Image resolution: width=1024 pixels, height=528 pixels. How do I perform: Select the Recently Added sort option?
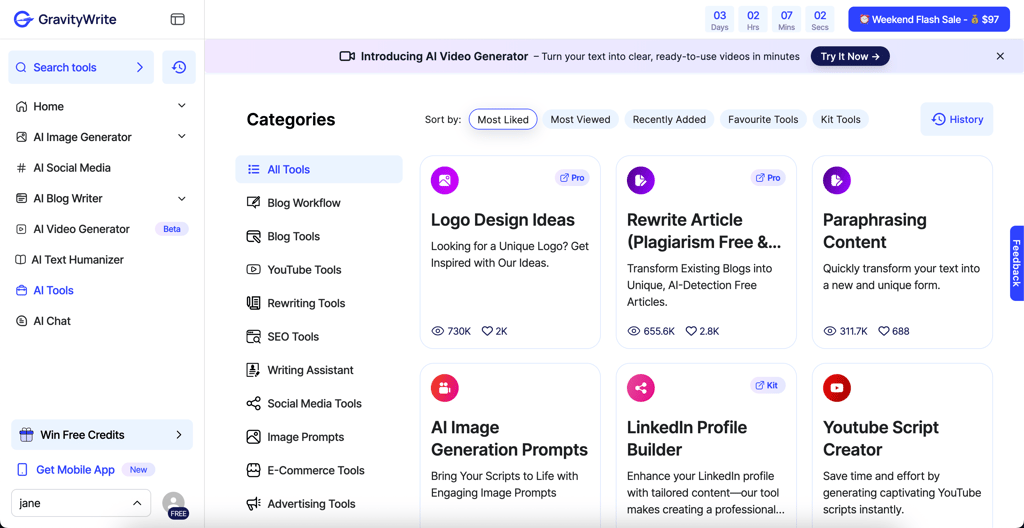point(669,120)
